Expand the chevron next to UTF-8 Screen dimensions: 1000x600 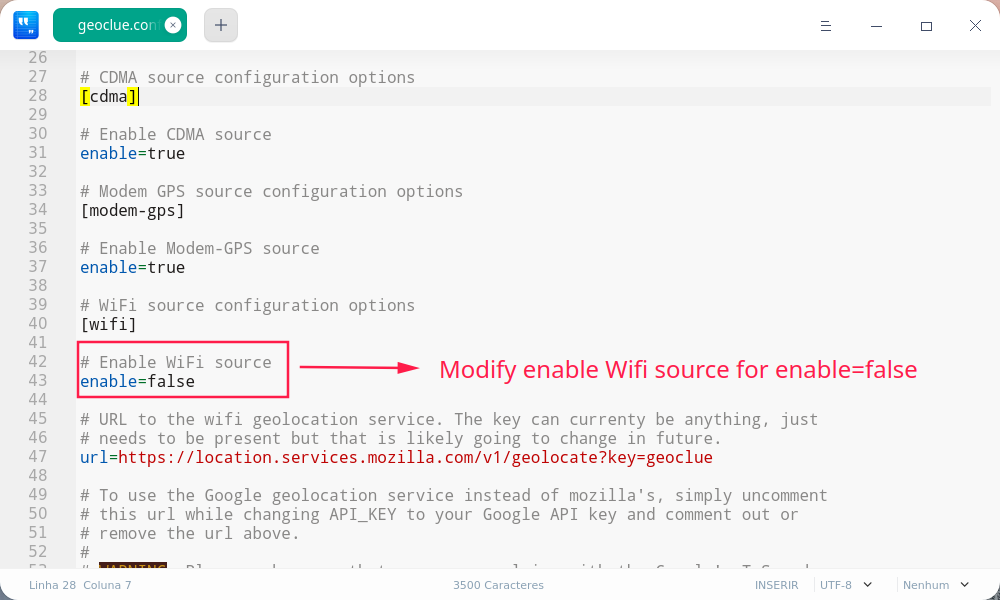click(865, 584)
